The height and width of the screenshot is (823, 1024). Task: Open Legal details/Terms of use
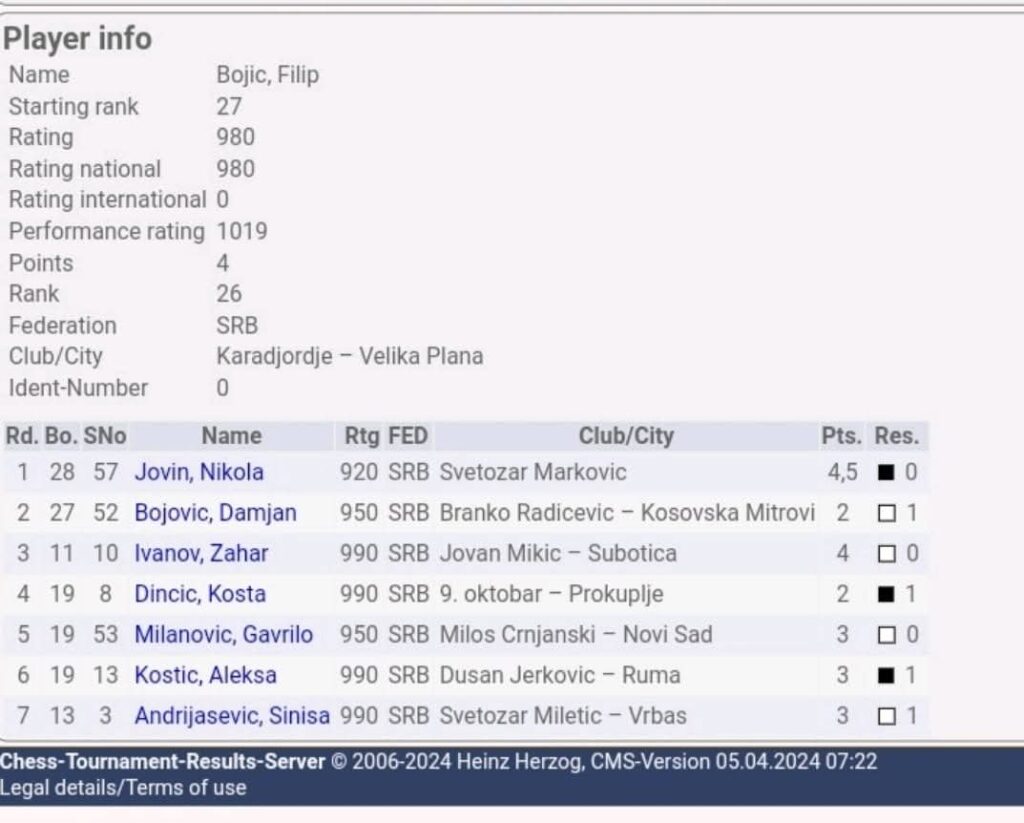click(123, 787)
